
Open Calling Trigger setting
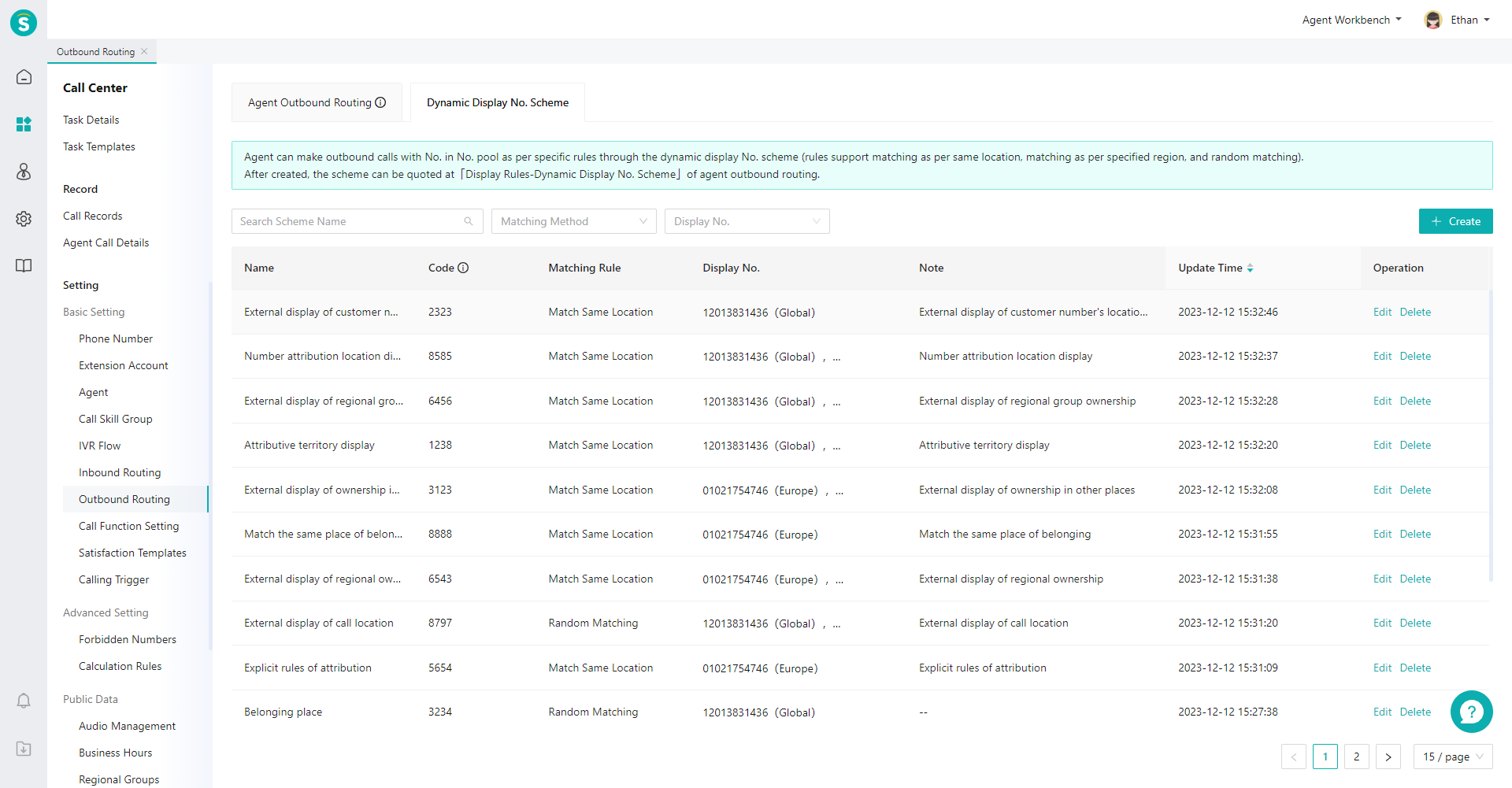click(x=114, y=579)
